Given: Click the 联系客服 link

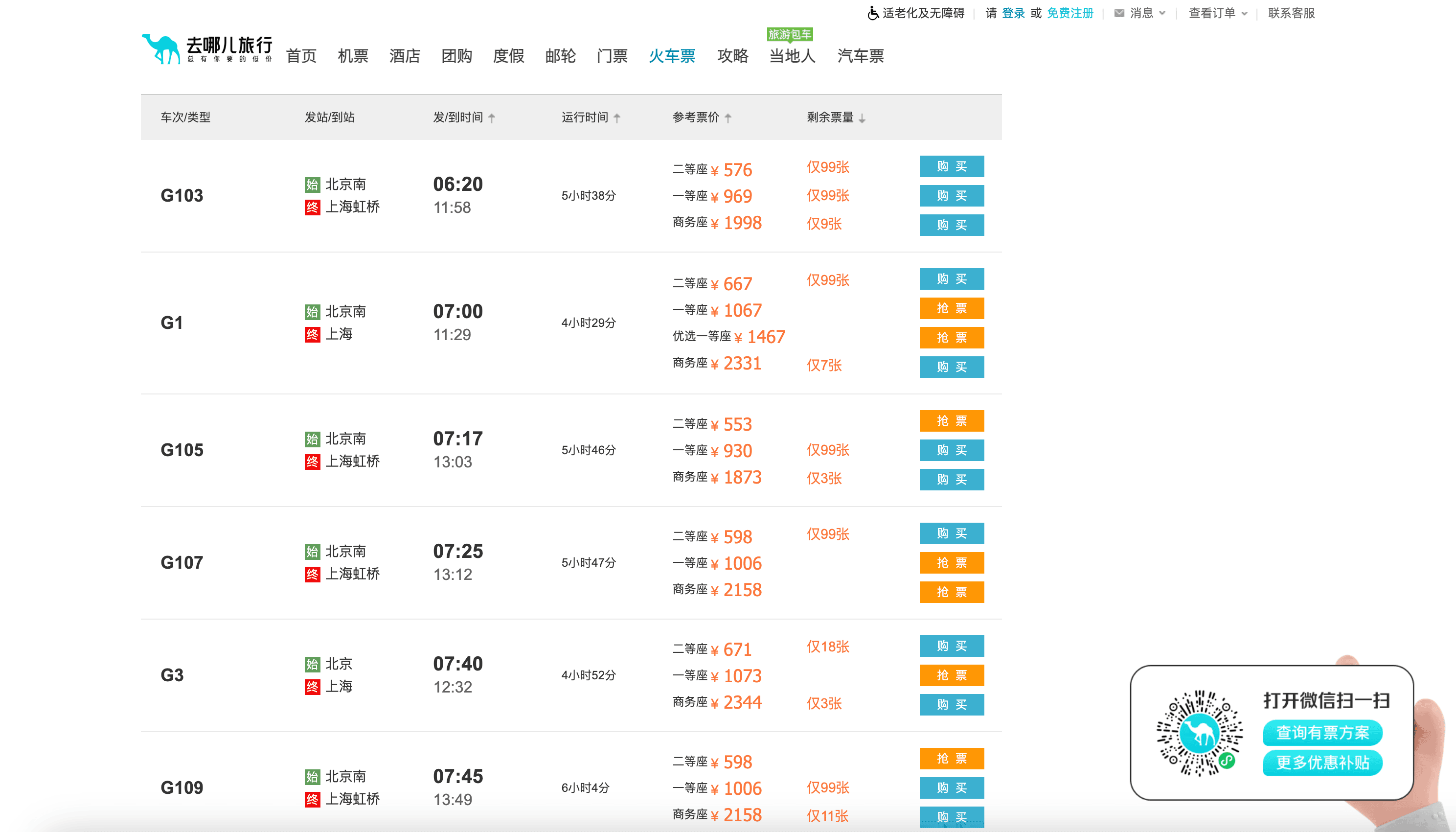Looking at the screenshot, I should [1291, 13].
